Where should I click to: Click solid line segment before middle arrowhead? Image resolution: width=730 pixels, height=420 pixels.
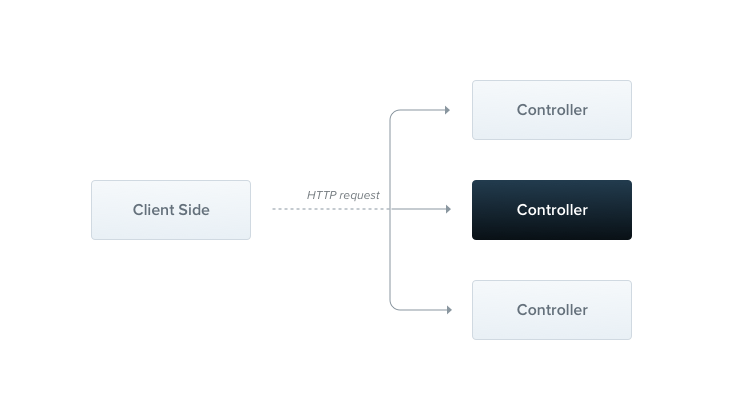tap(418, 209)
